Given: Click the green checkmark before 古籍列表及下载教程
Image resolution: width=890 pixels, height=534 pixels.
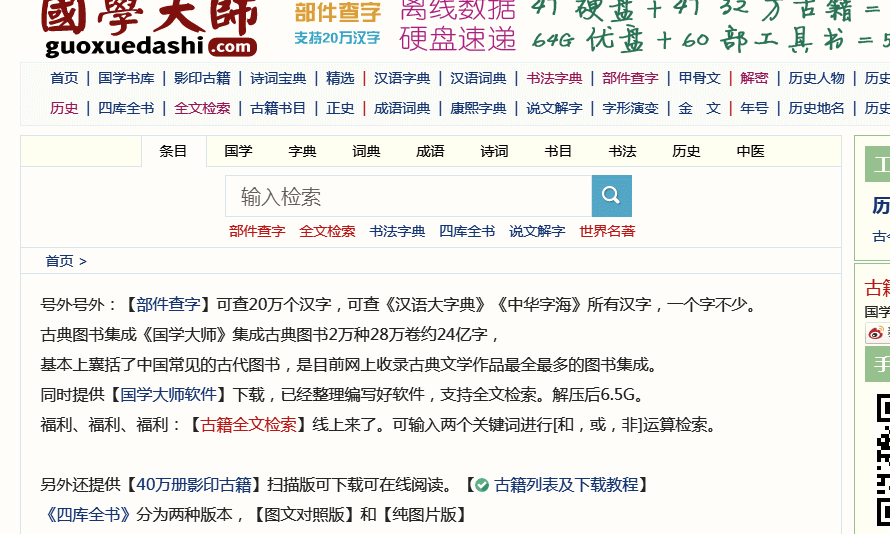Looking at the screenshot, I should pyautogui.click(x=482, y=485).
